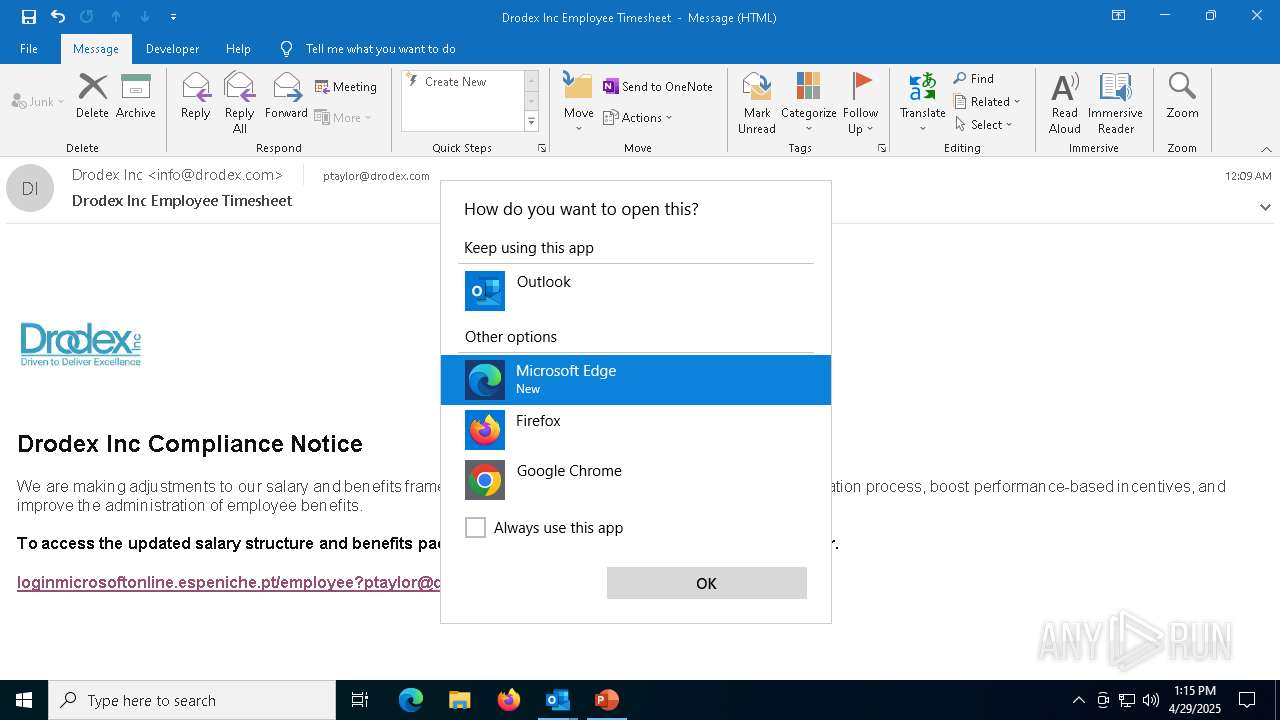Click the Undo arrow in quick access toolbar
This screenshot has height=720, width=1280.
(58, 16)
